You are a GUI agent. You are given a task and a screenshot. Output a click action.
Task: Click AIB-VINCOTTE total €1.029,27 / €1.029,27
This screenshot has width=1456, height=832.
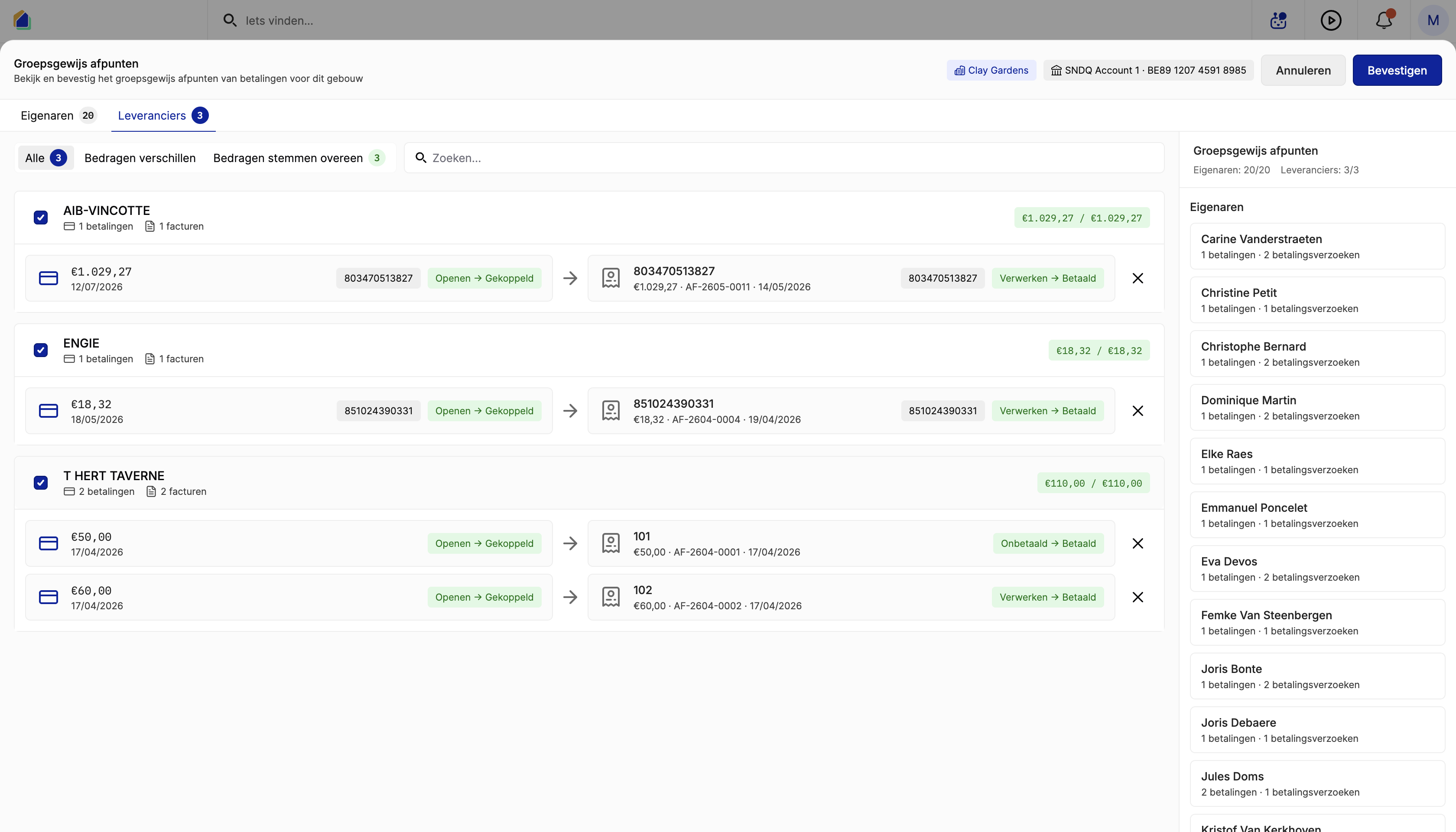pyautogui.click(x=1082, y=218)
